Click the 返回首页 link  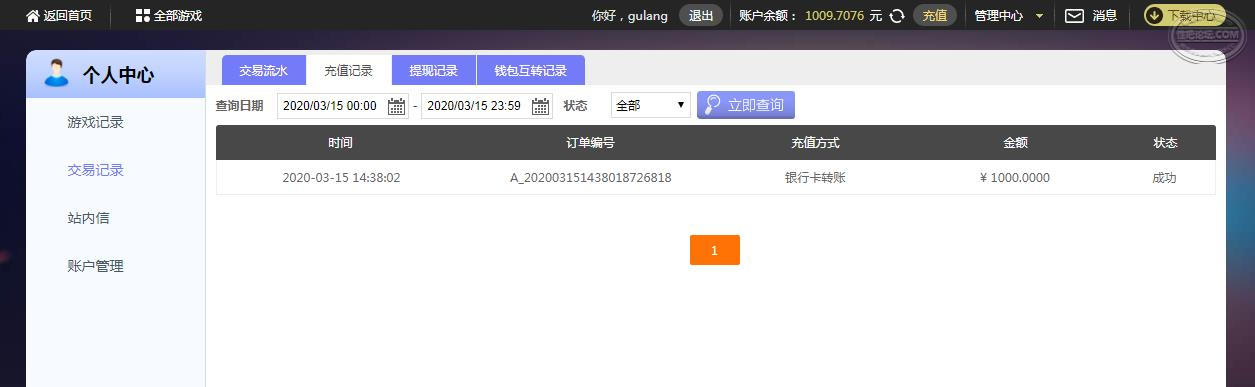click(x=68, y=16)
